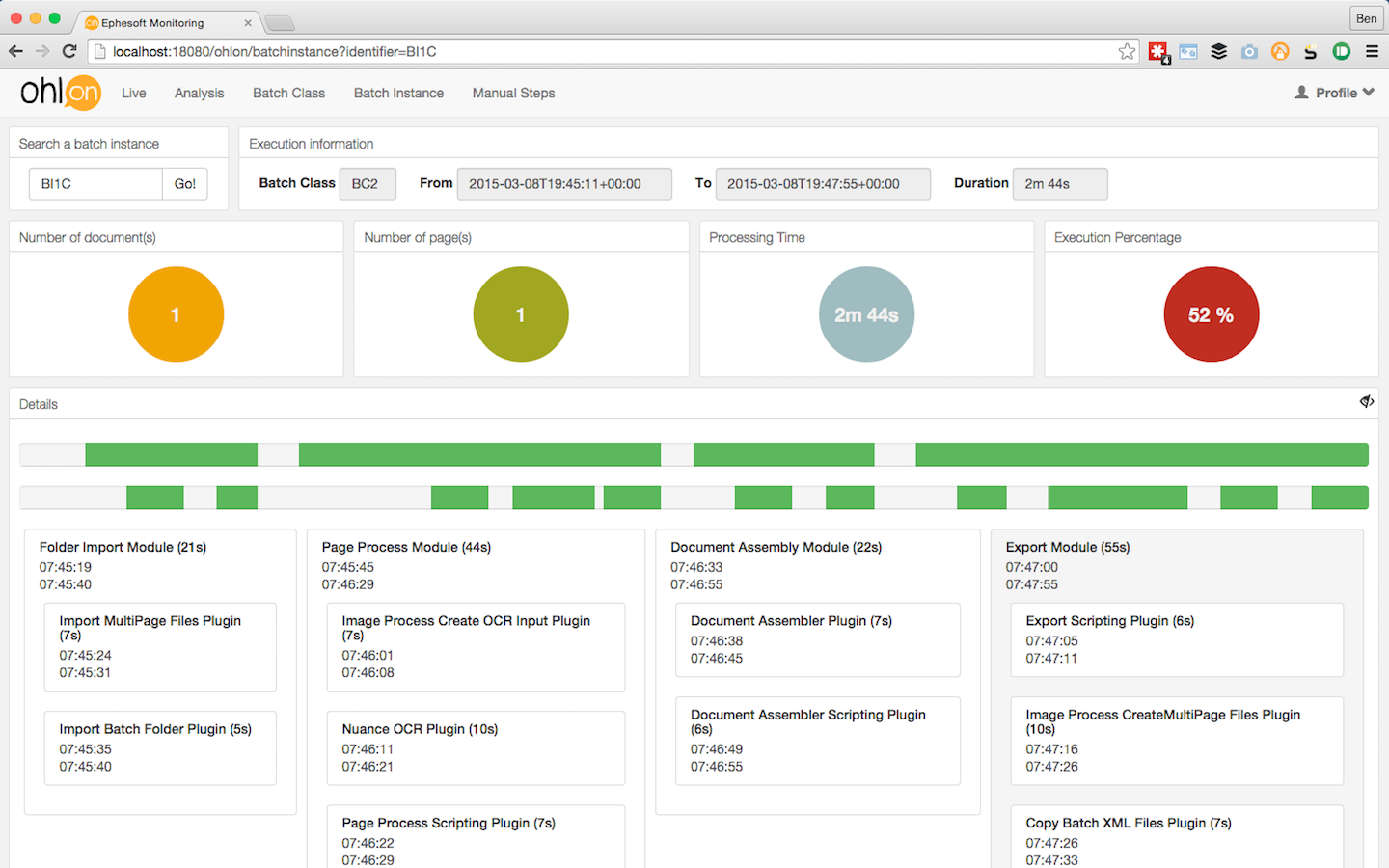Click the S-shaped extension icon
1389x868 pixels.
1310,51
